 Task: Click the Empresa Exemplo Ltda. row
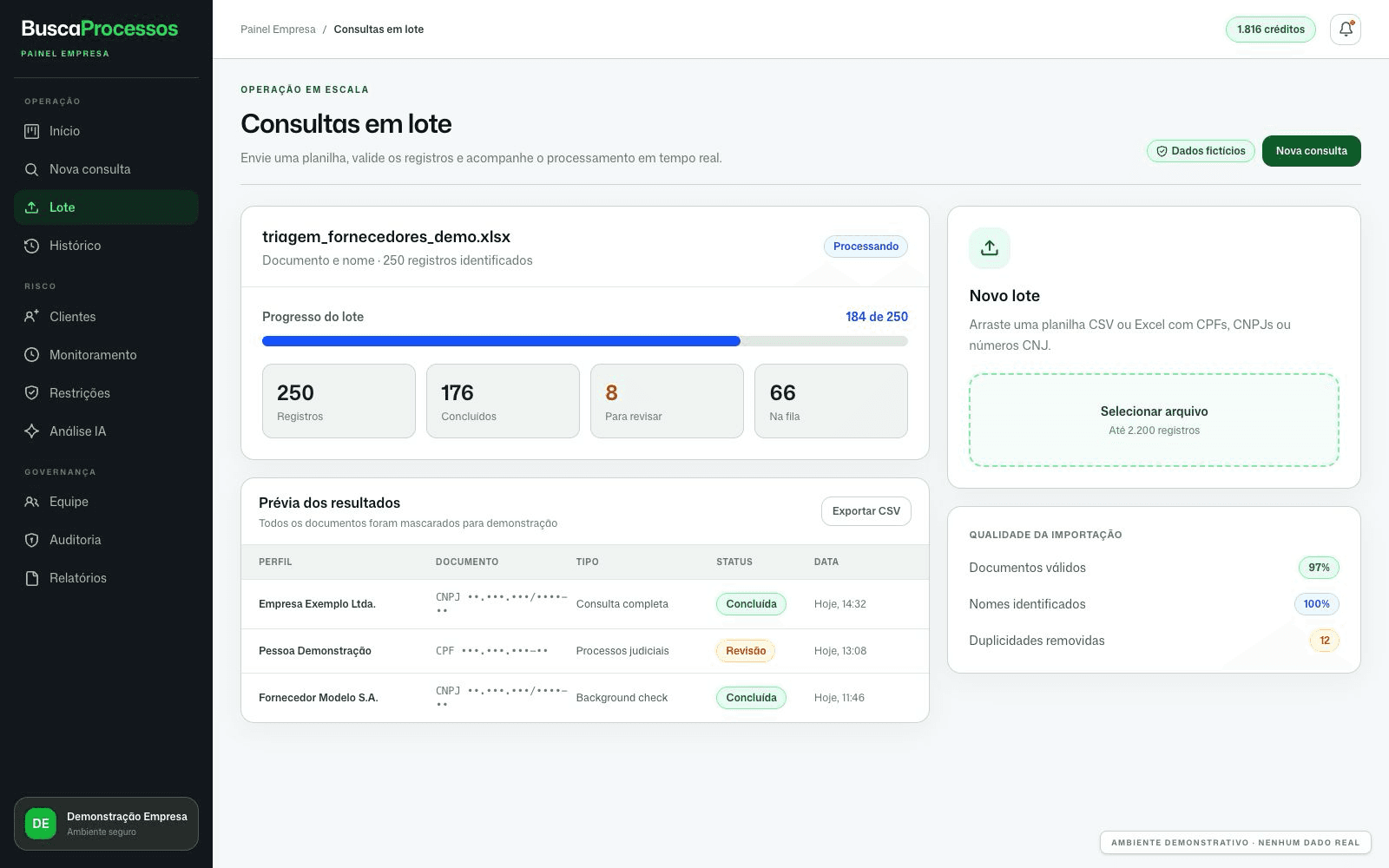(x=585, y=604)
